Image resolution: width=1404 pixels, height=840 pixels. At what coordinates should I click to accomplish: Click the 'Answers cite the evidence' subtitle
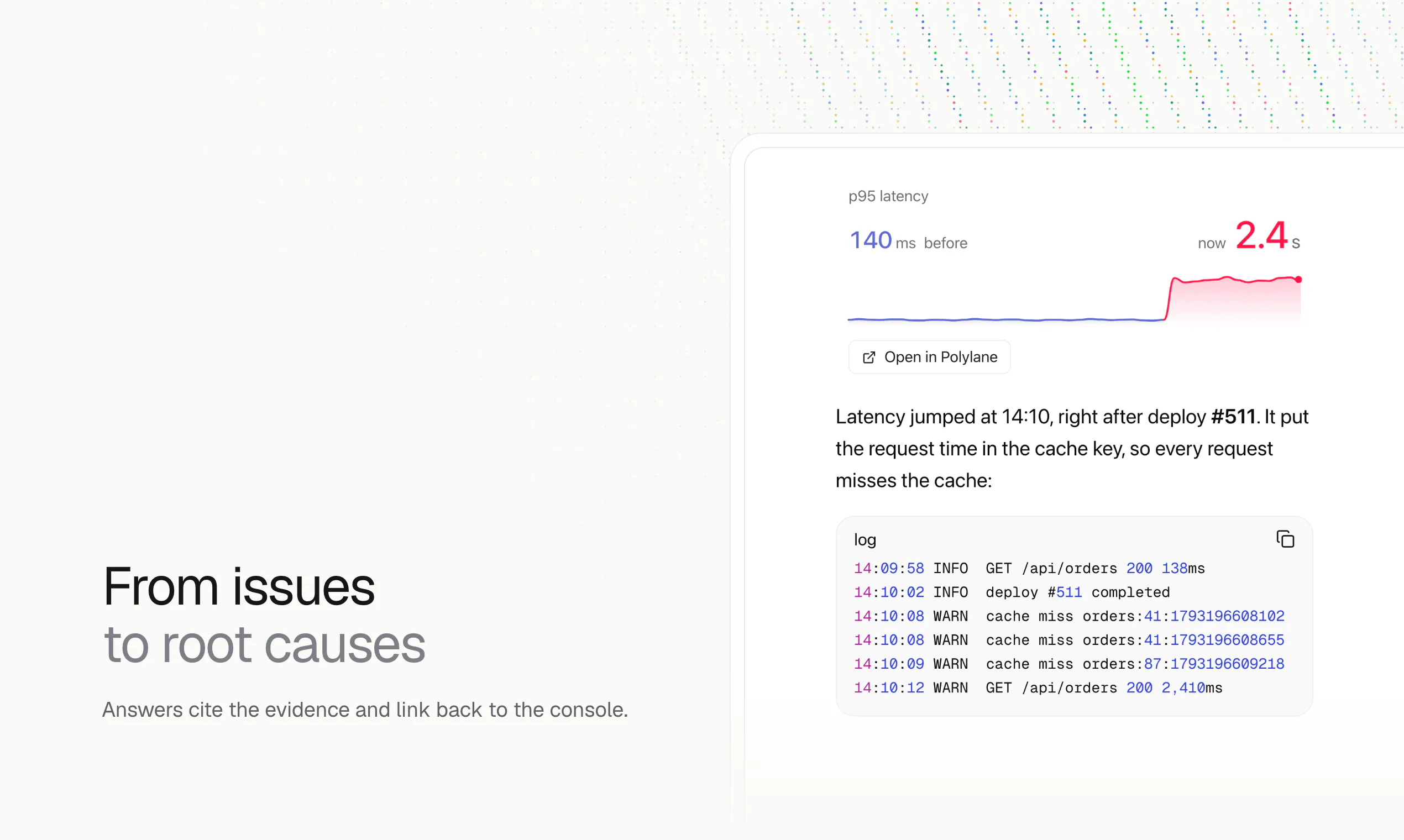coord(365,710)
